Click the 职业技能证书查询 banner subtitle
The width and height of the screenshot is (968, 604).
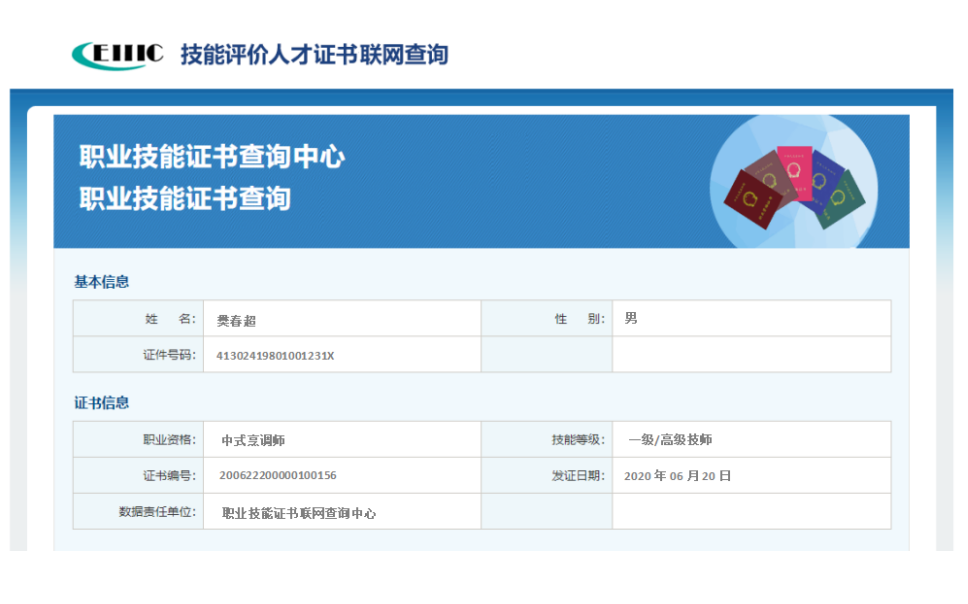coord(185,198)
